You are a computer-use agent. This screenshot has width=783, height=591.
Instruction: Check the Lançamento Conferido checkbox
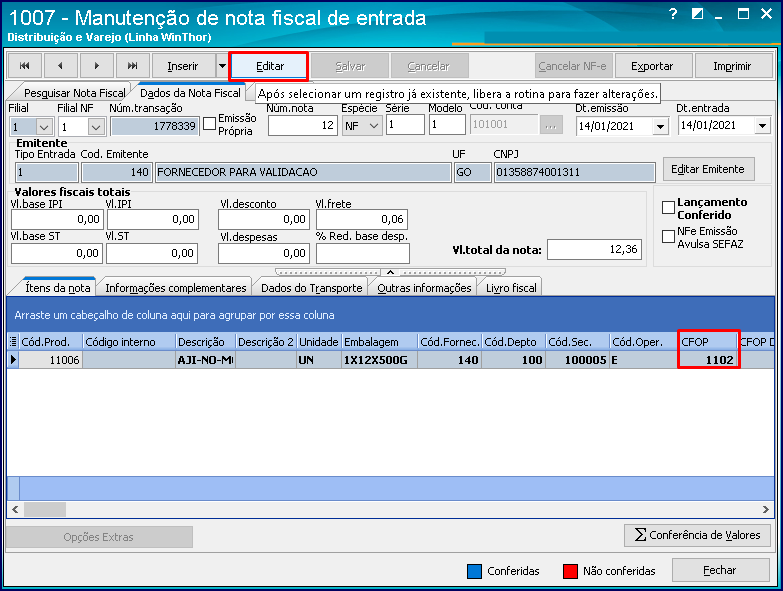click(x=668, y=208)
